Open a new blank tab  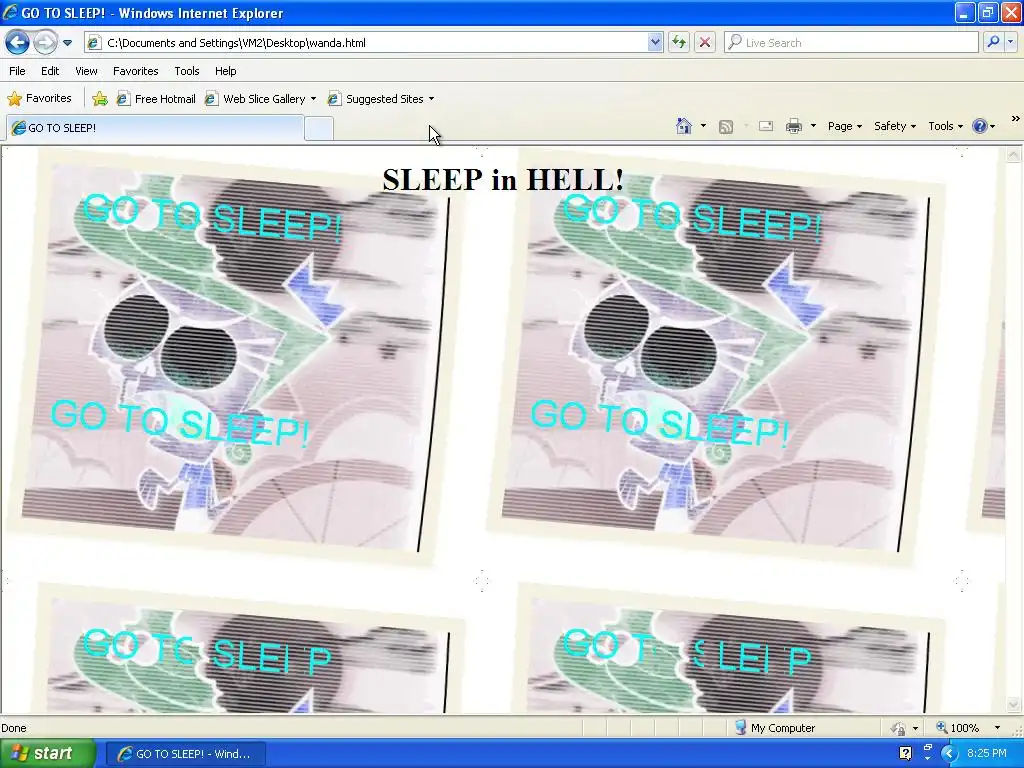click(x=319, y=128)
